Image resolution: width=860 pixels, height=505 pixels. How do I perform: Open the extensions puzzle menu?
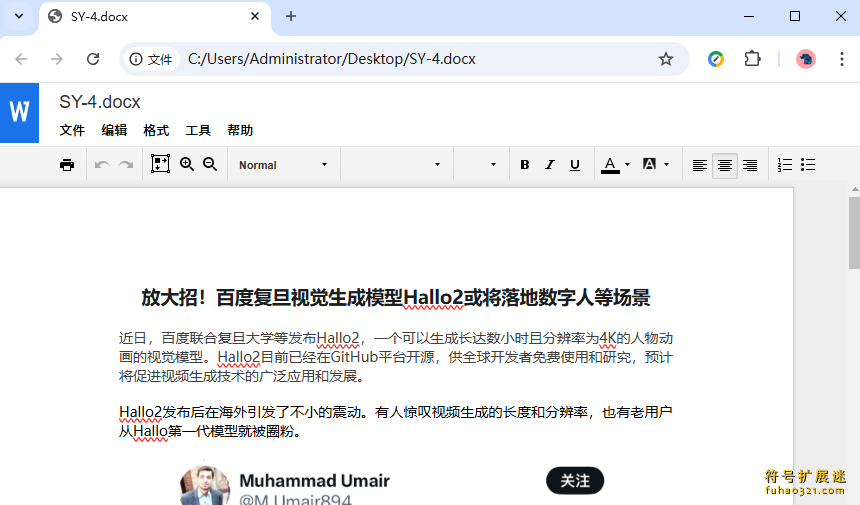click(752, 59)
